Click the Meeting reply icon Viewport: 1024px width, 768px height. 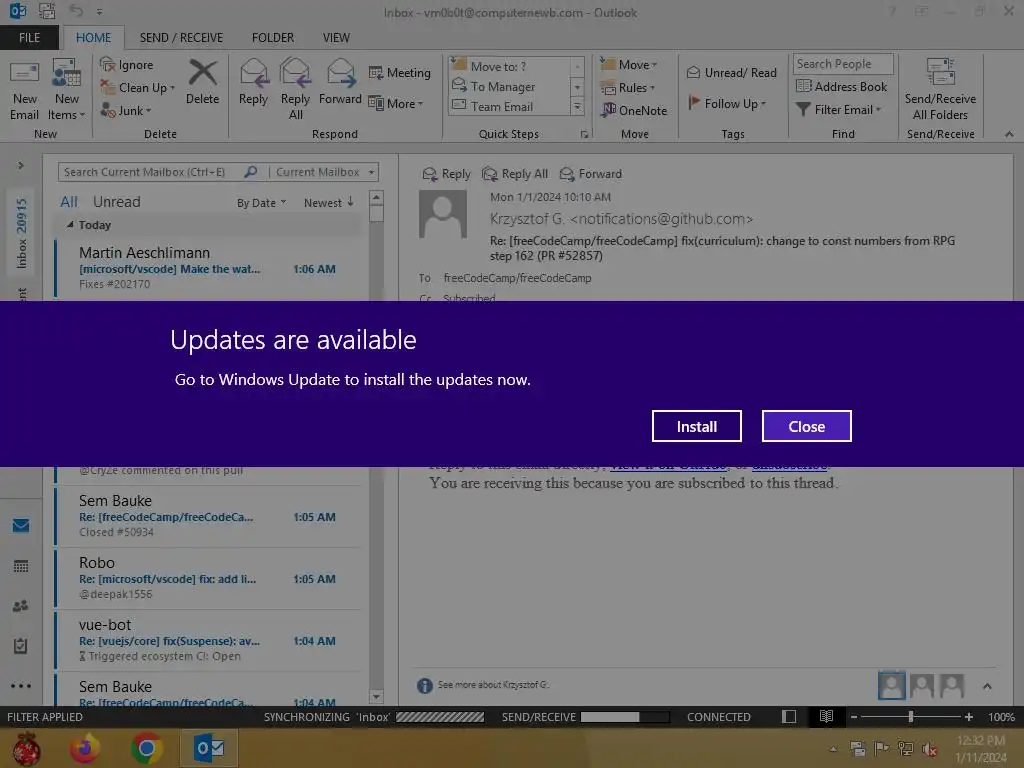[400, 72]
